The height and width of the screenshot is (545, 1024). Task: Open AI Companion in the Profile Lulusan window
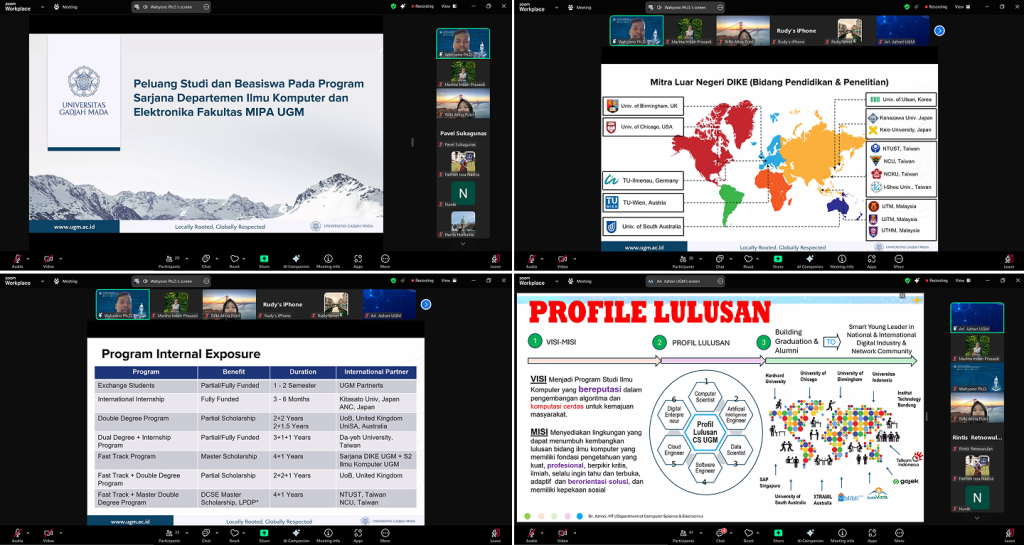[x=810, y=535]
